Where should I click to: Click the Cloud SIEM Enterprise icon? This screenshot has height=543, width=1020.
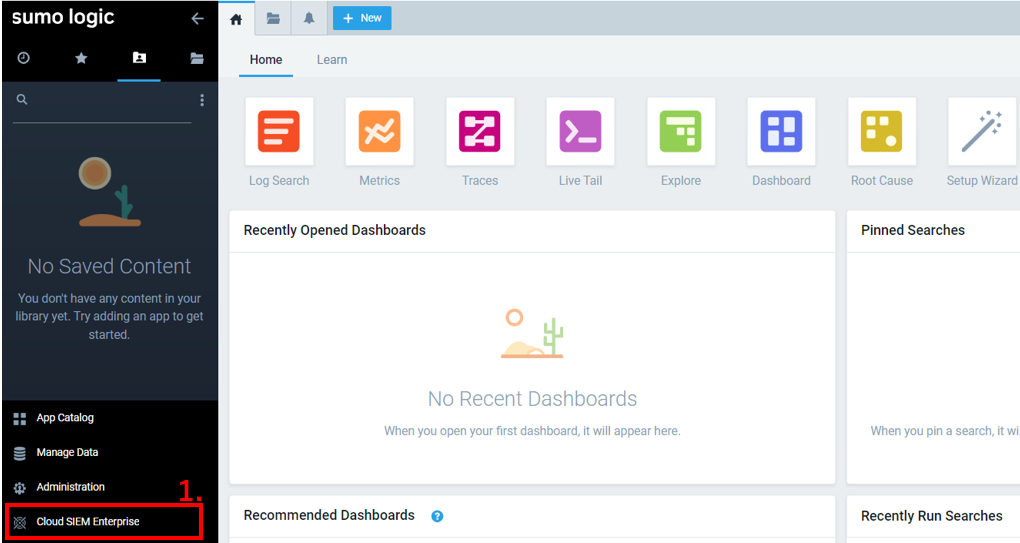(20, 522)
